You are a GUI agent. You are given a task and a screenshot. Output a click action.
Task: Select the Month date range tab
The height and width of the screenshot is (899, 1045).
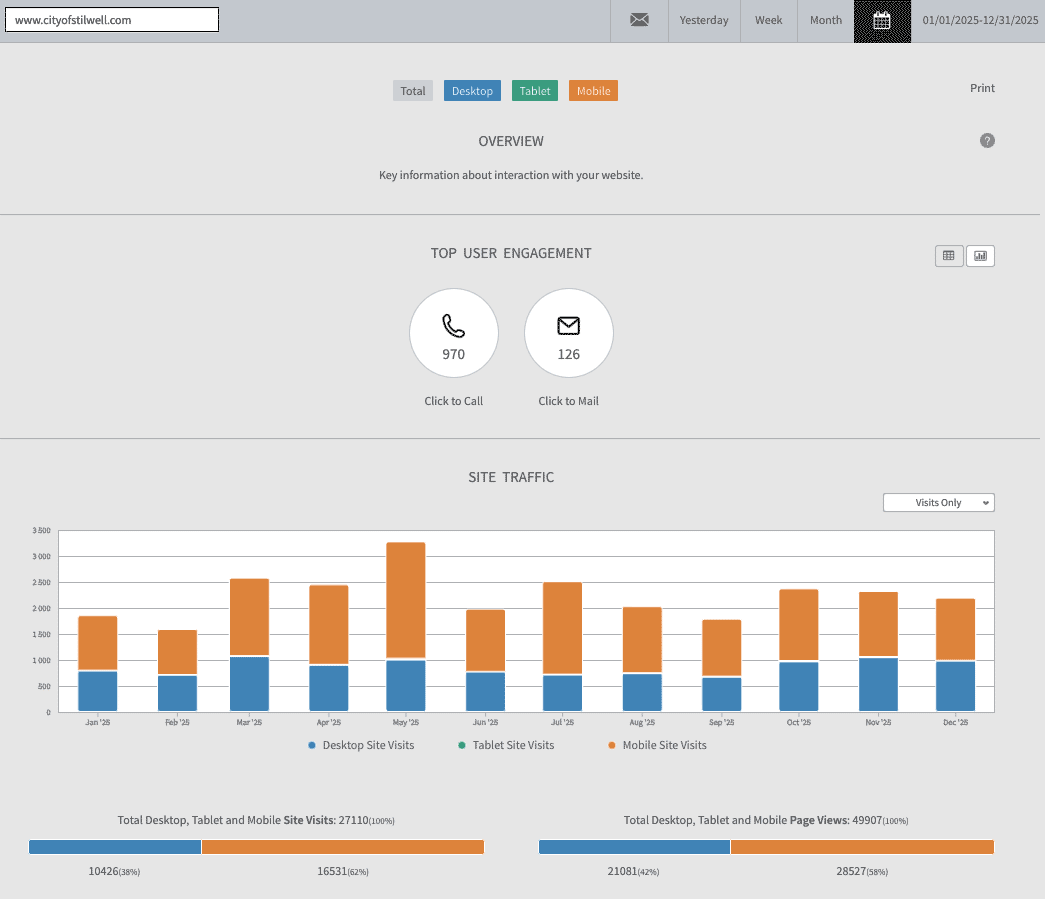tap(825, 20)
